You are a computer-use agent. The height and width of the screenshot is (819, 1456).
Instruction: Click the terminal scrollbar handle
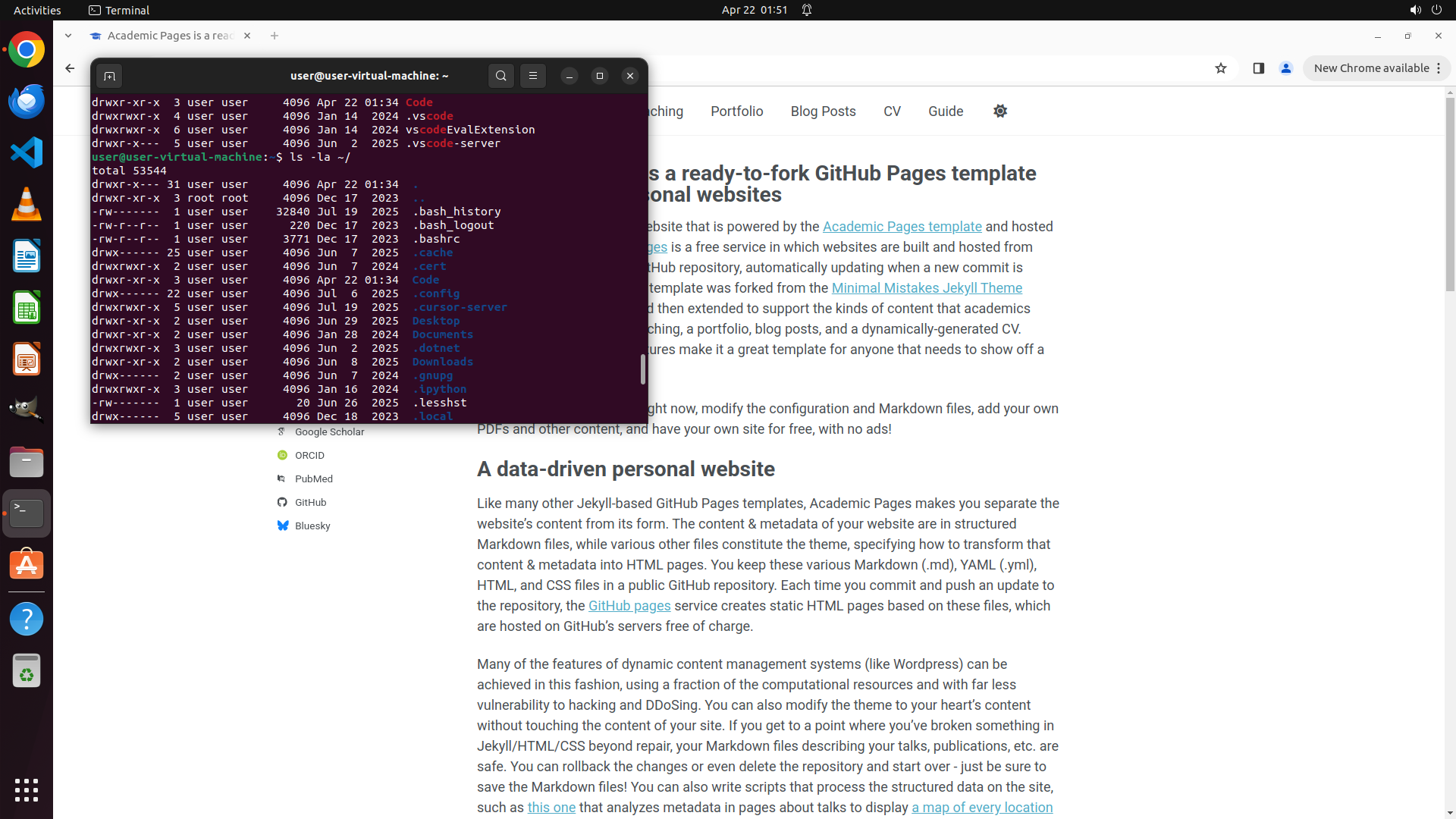point(643,369)
